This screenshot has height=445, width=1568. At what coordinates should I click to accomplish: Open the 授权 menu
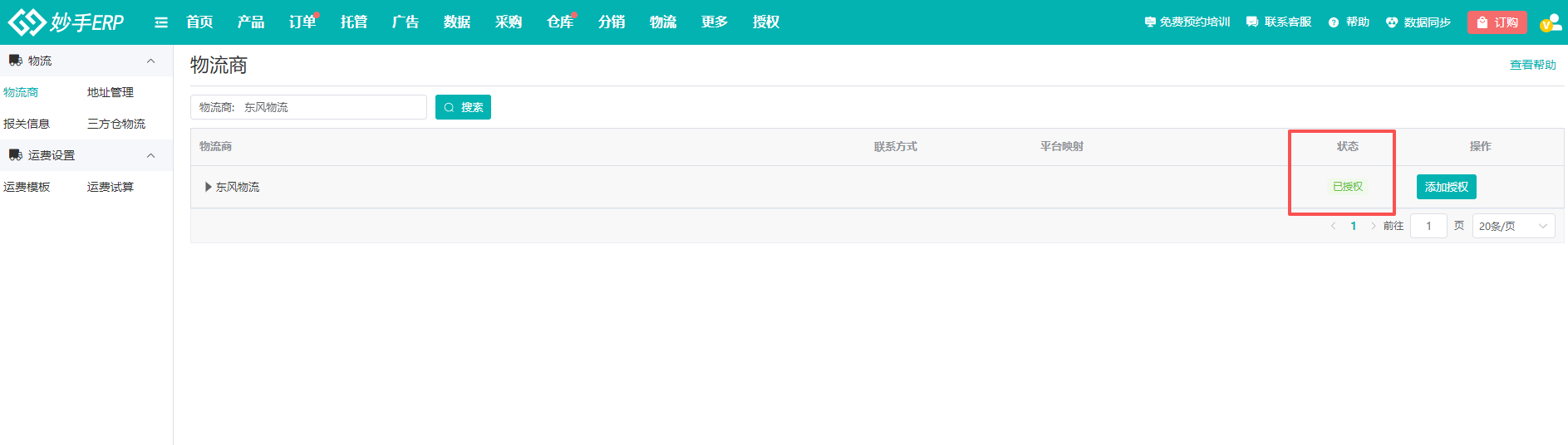(x=766, y=22)
